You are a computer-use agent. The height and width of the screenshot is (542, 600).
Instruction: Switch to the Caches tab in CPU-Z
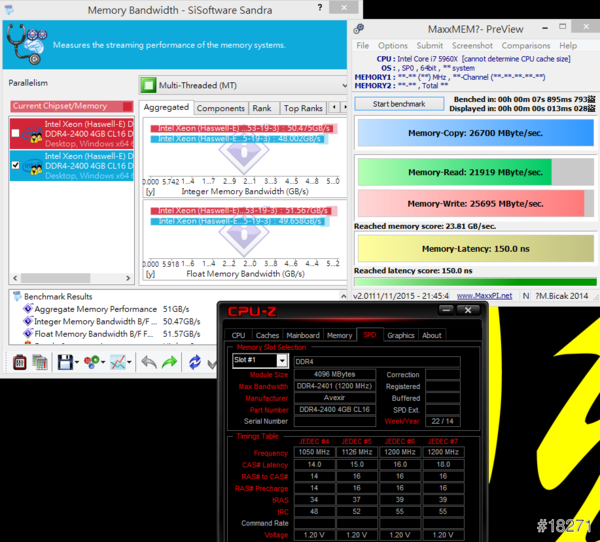267,335
